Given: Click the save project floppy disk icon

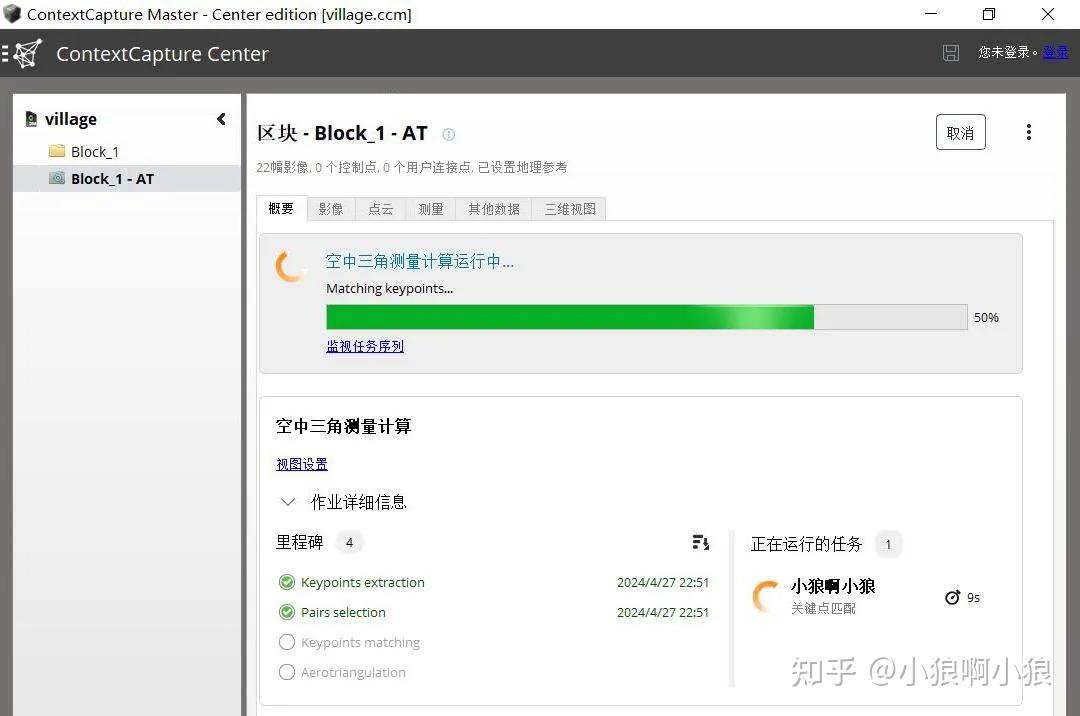Looking at the screenshot, I should pyautogui.click(x=950, y=53).
